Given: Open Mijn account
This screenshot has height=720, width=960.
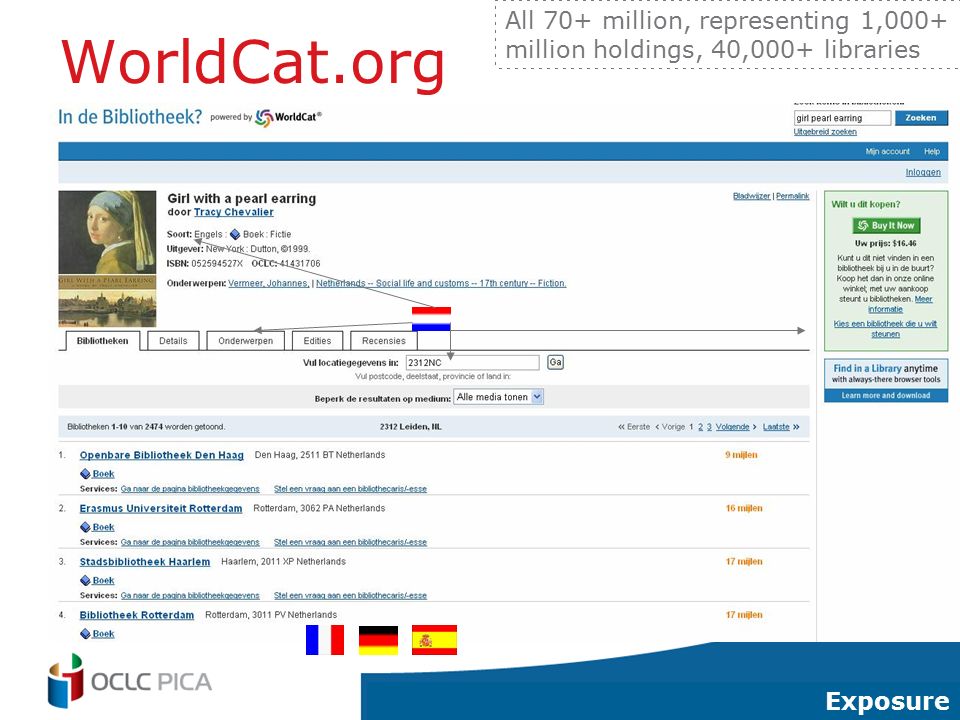Looking at the screenshot, I should point(888,152).
